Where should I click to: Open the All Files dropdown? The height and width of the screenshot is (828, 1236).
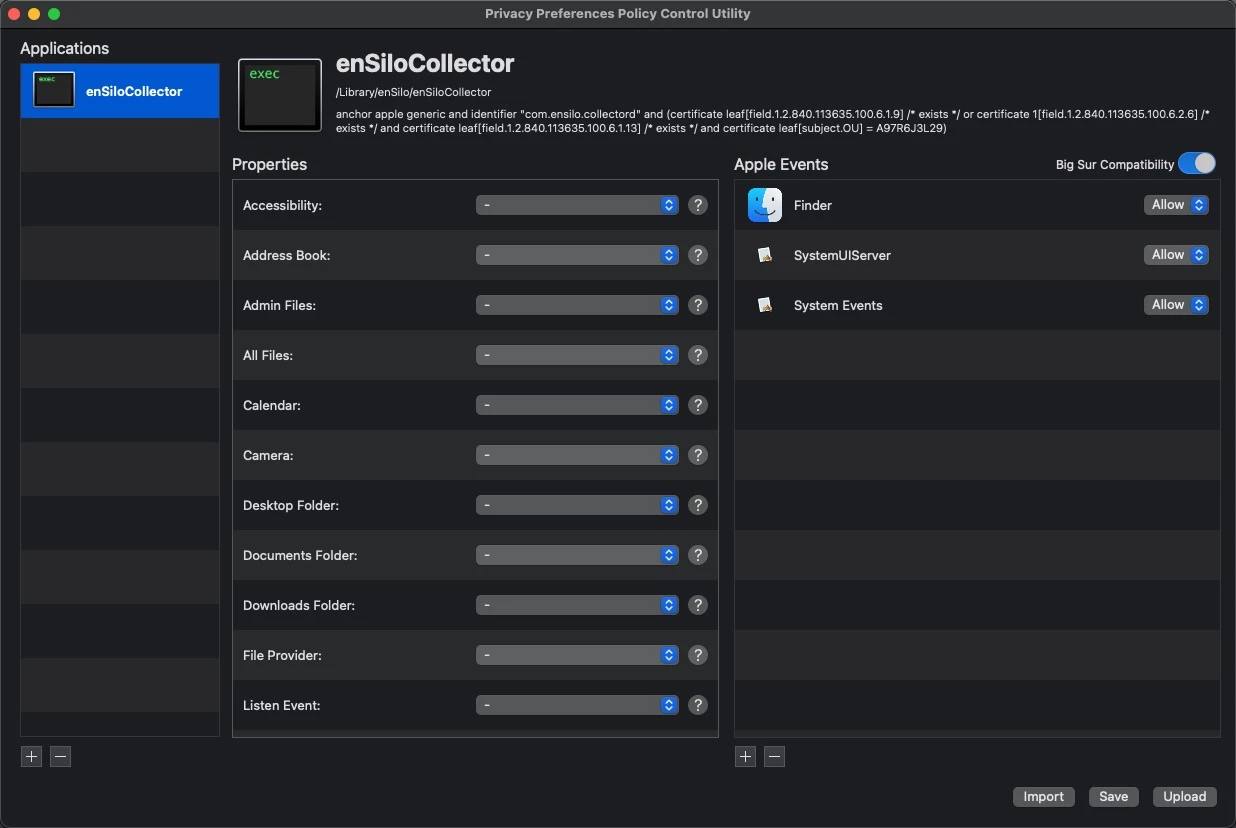tap(578, 355)
